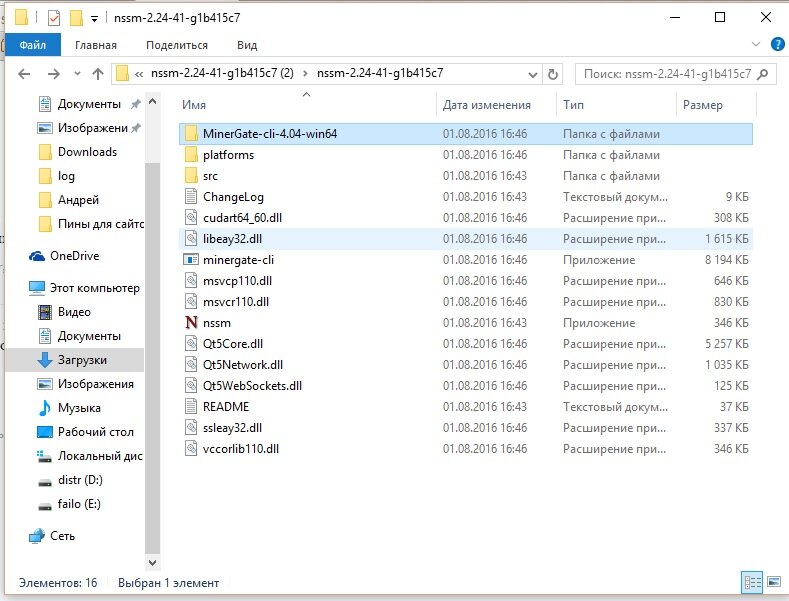789x601 pixels.
Task: Click the Up arrow navigation icon
Action: 98,74
